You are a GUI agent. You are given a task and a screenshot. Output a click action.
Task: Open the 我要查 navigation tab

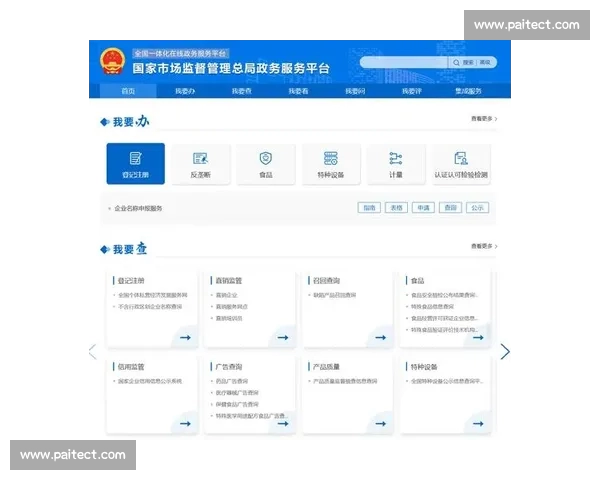pyautogui.click(x=242, y=91)
